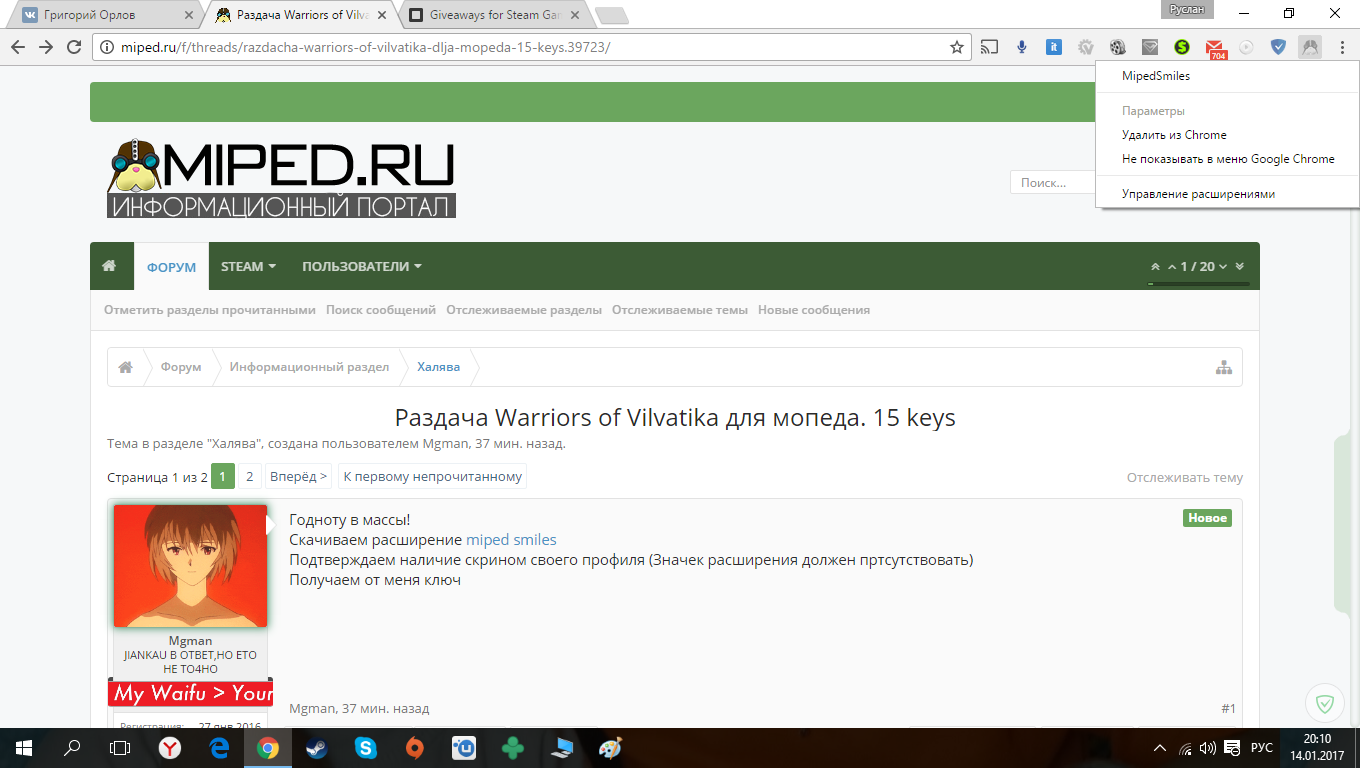The width and height of the screenshot is (1360, 768).
Task: Launch Yandex Browser from the taskbar
Action: point(171,747)
